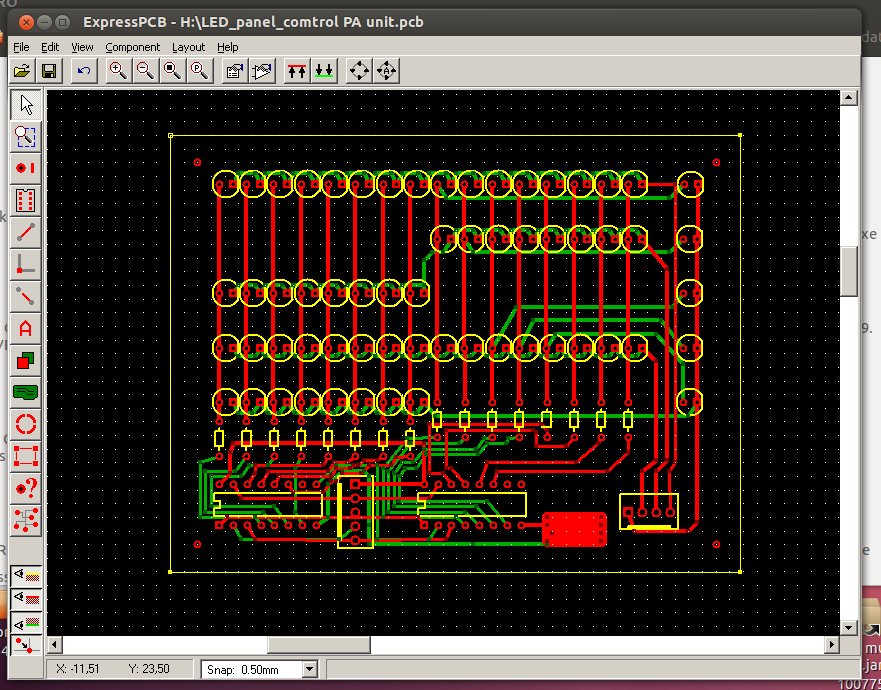Choose the place pad tool
881x690 pixels.
pos(26,168)
